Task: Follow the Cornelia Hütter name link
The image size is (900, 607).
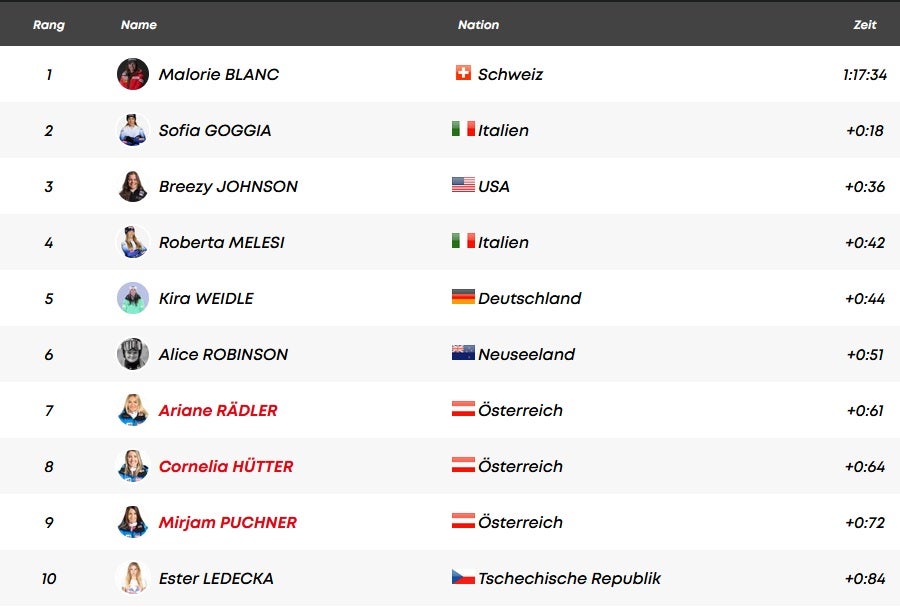Action: tap(226, 466)
